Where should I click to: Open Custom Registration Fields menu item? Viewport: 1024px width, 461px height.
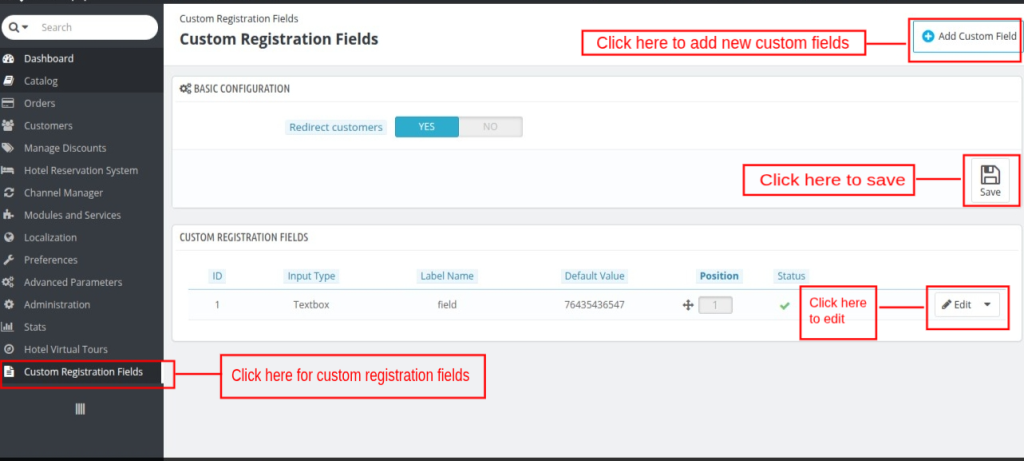point(82,372)
